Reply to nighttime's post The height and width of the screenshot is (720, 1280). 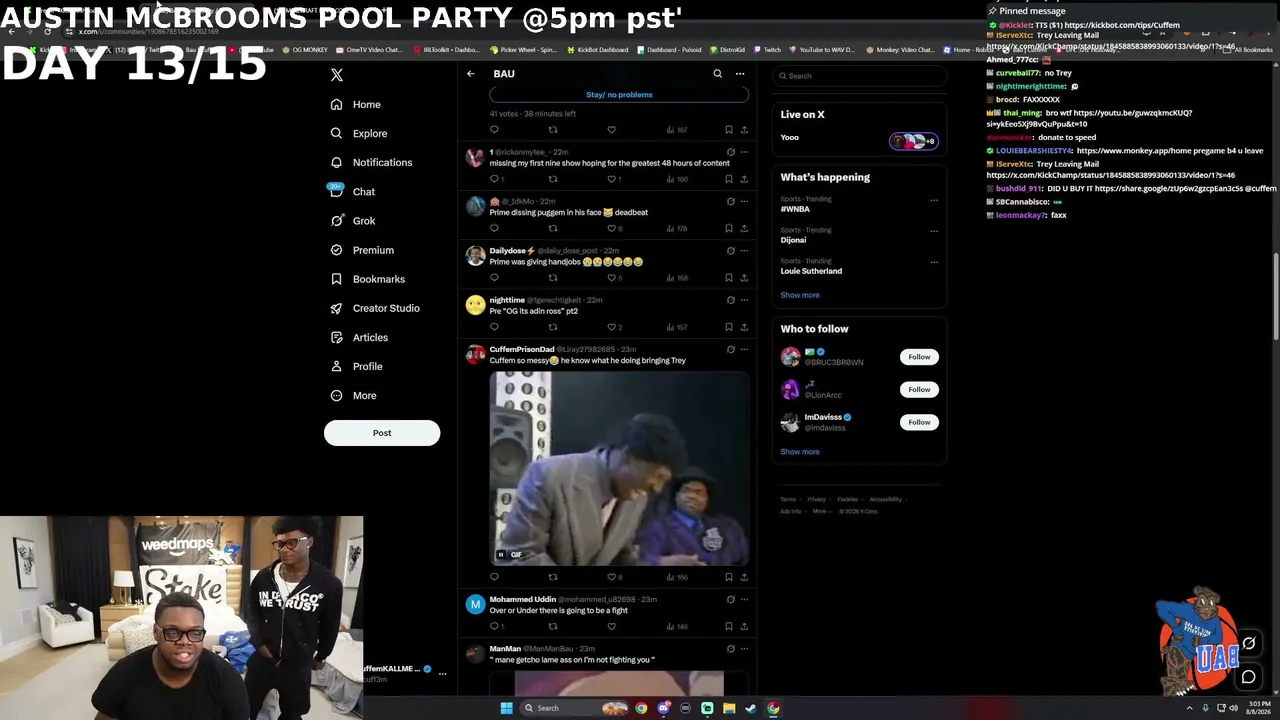(494, 327)
